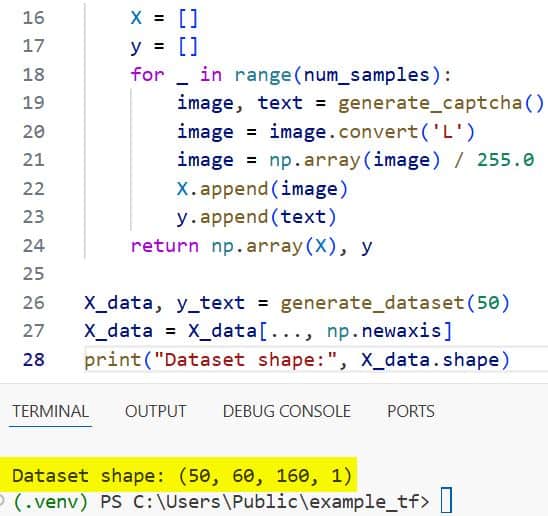548x516 pixels.
Task: Click 'y.append(text)' statement
Action: 257,218
